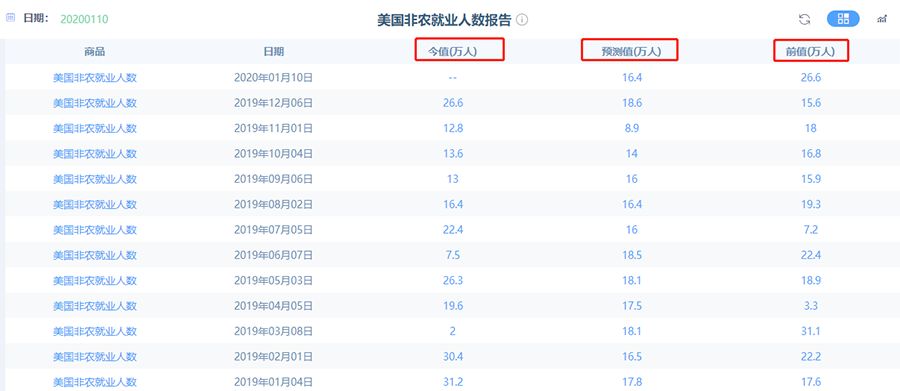Open the date field showing 20200110

(x=84, y=19)
